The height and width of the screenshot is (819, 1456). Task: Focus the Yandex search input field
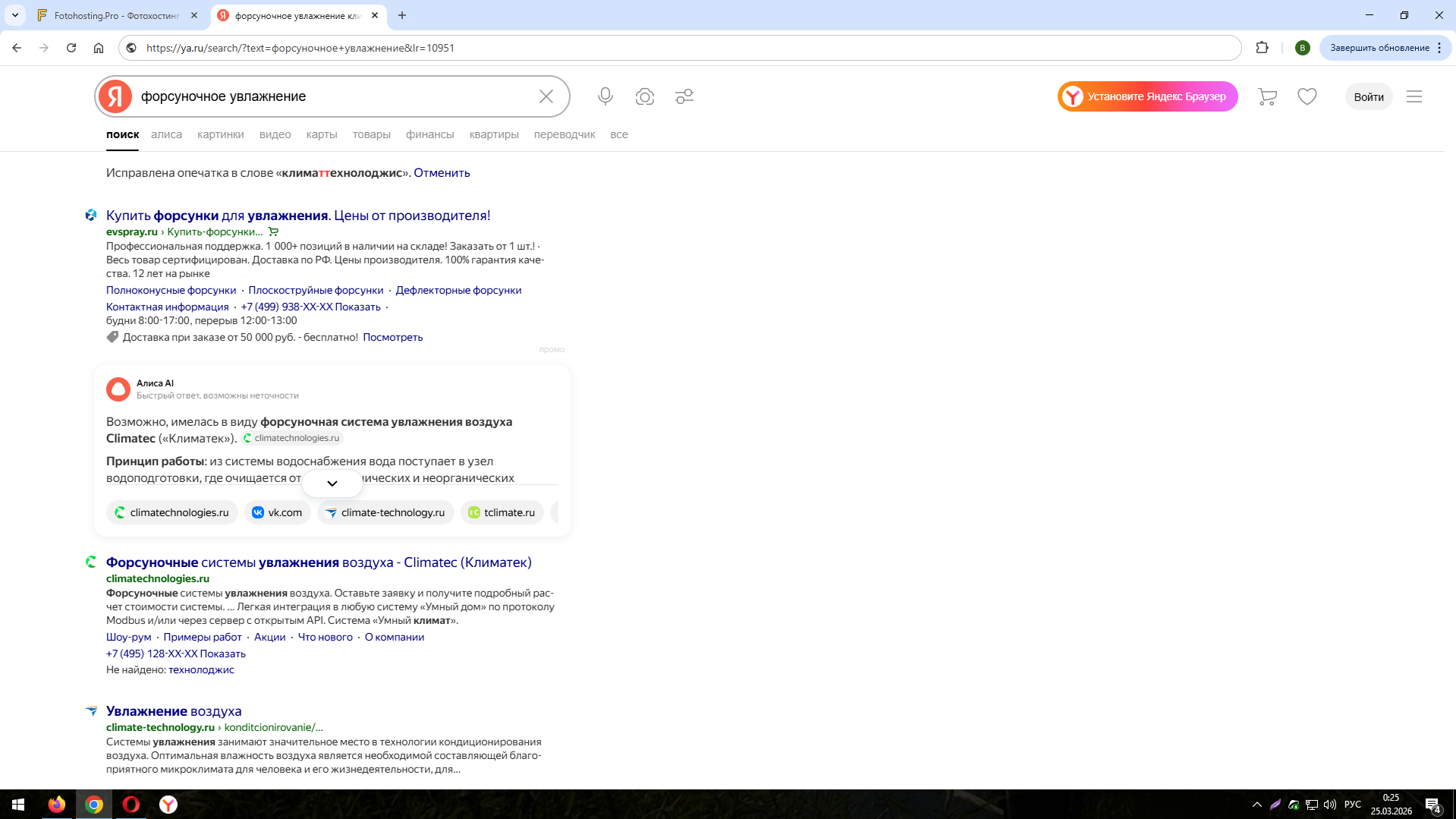click(x=334, y=96)
